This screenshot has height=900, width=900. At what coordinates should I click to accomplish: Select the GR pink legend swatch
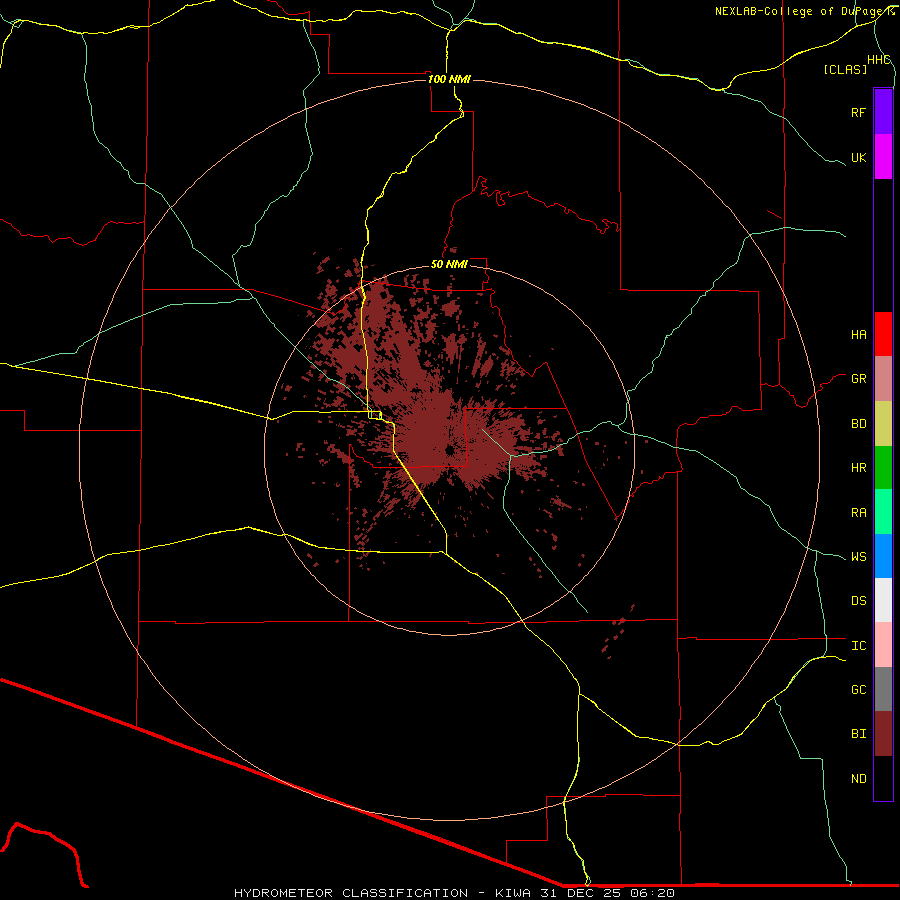883,379
